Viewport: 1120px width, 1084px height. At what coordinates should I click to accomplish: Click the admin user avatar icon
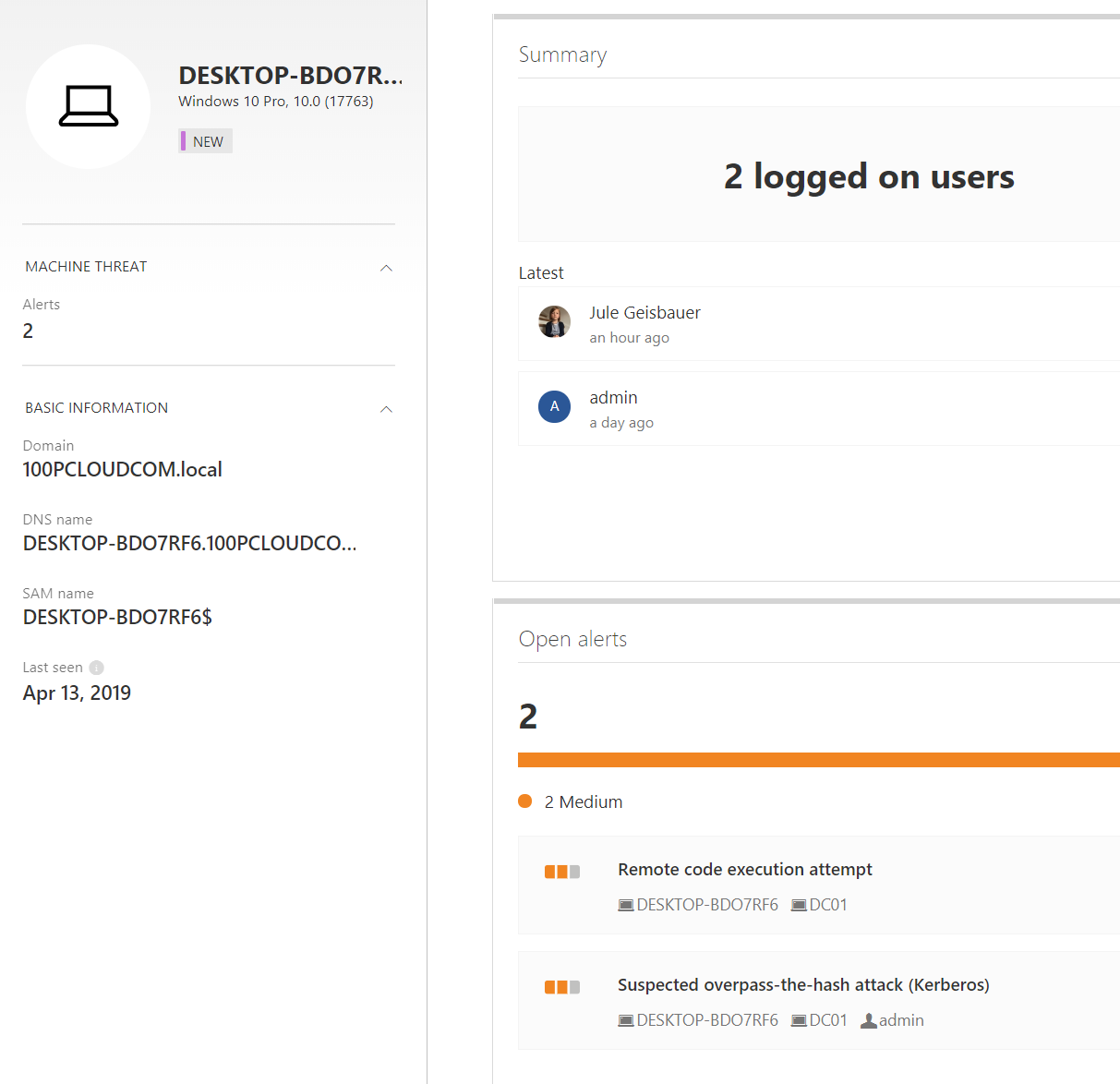[x=554, y=406]
